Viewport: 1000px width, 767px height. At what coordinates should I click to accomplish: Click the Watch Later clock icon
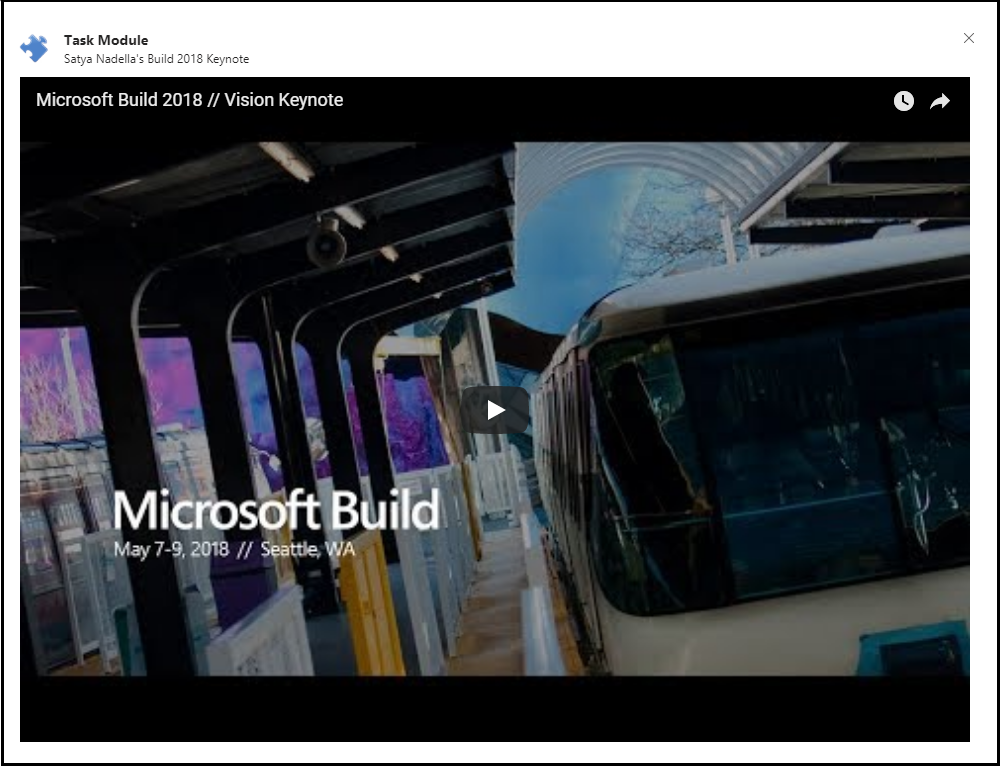(x=903, y=101)
